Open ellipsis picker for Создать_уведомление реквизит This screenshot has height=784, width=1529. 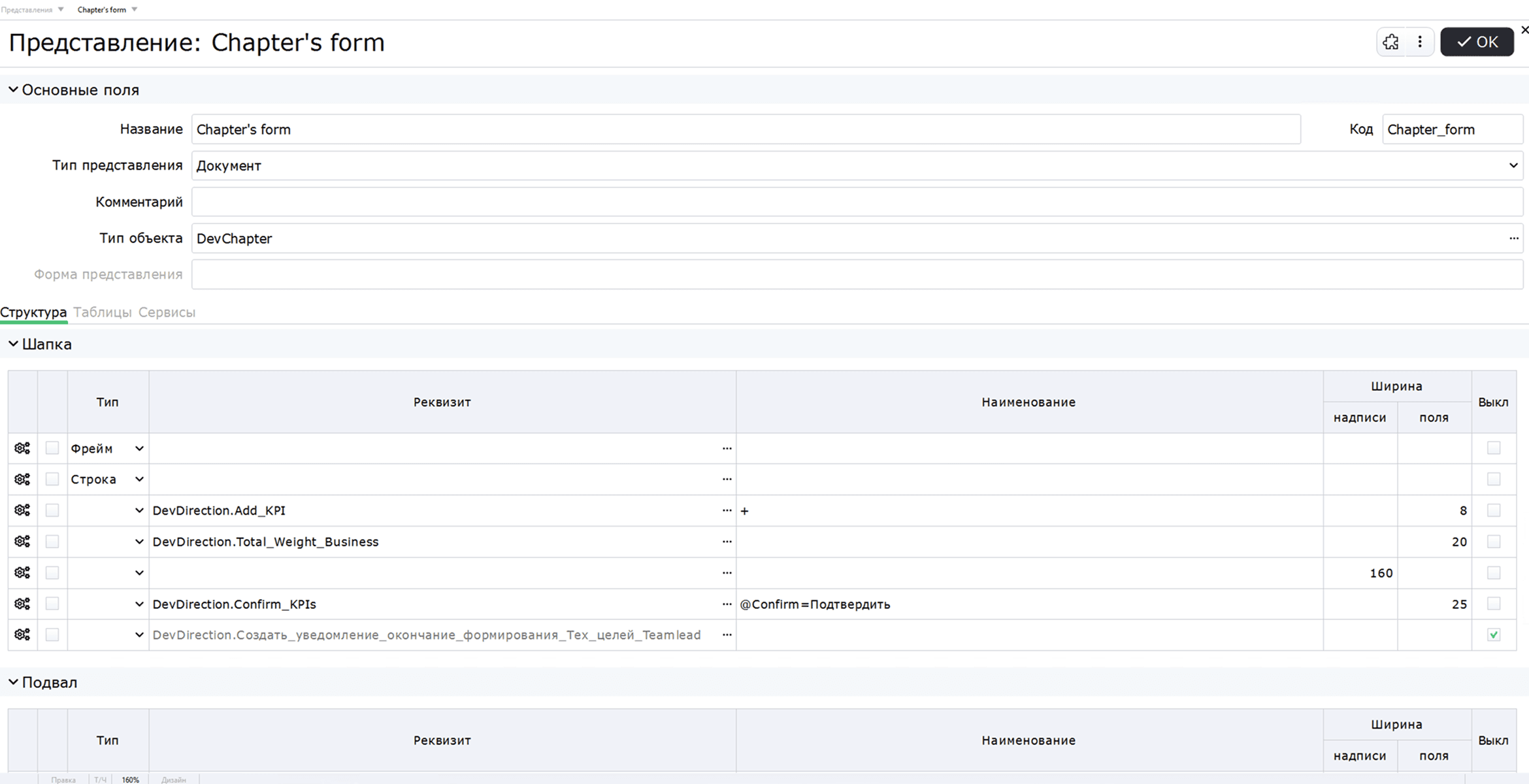[x=727, y=635]
